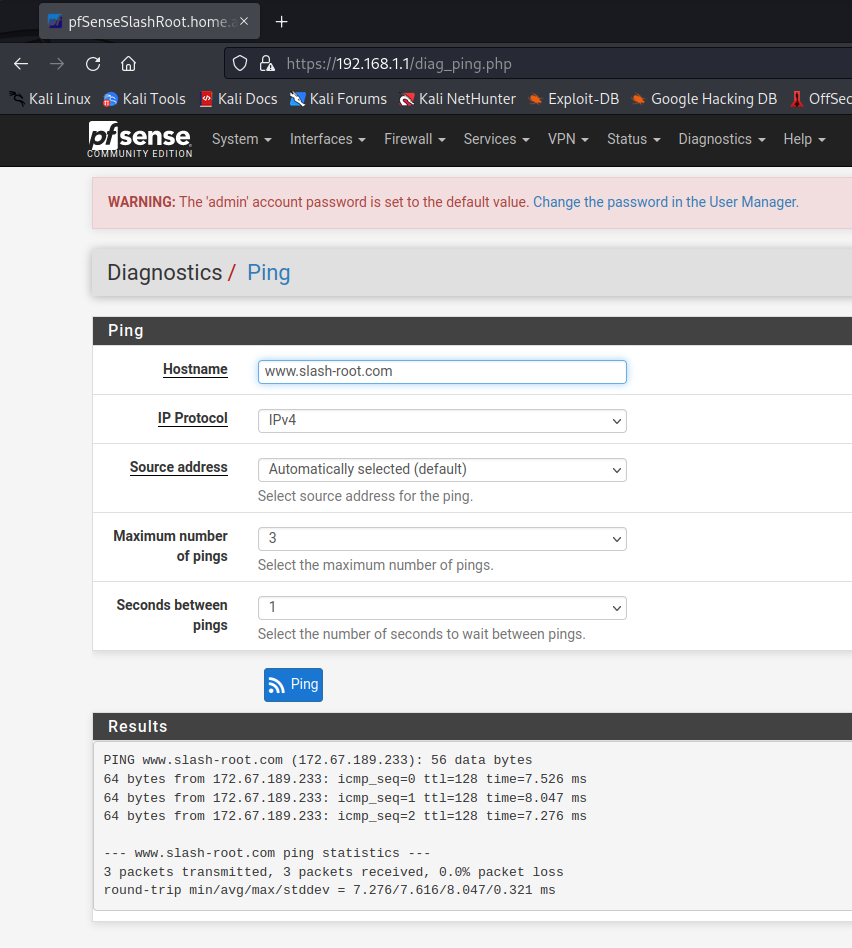Reload the page with the refresh icon
Screen dimensions: 852x948
tap(93, 63)
